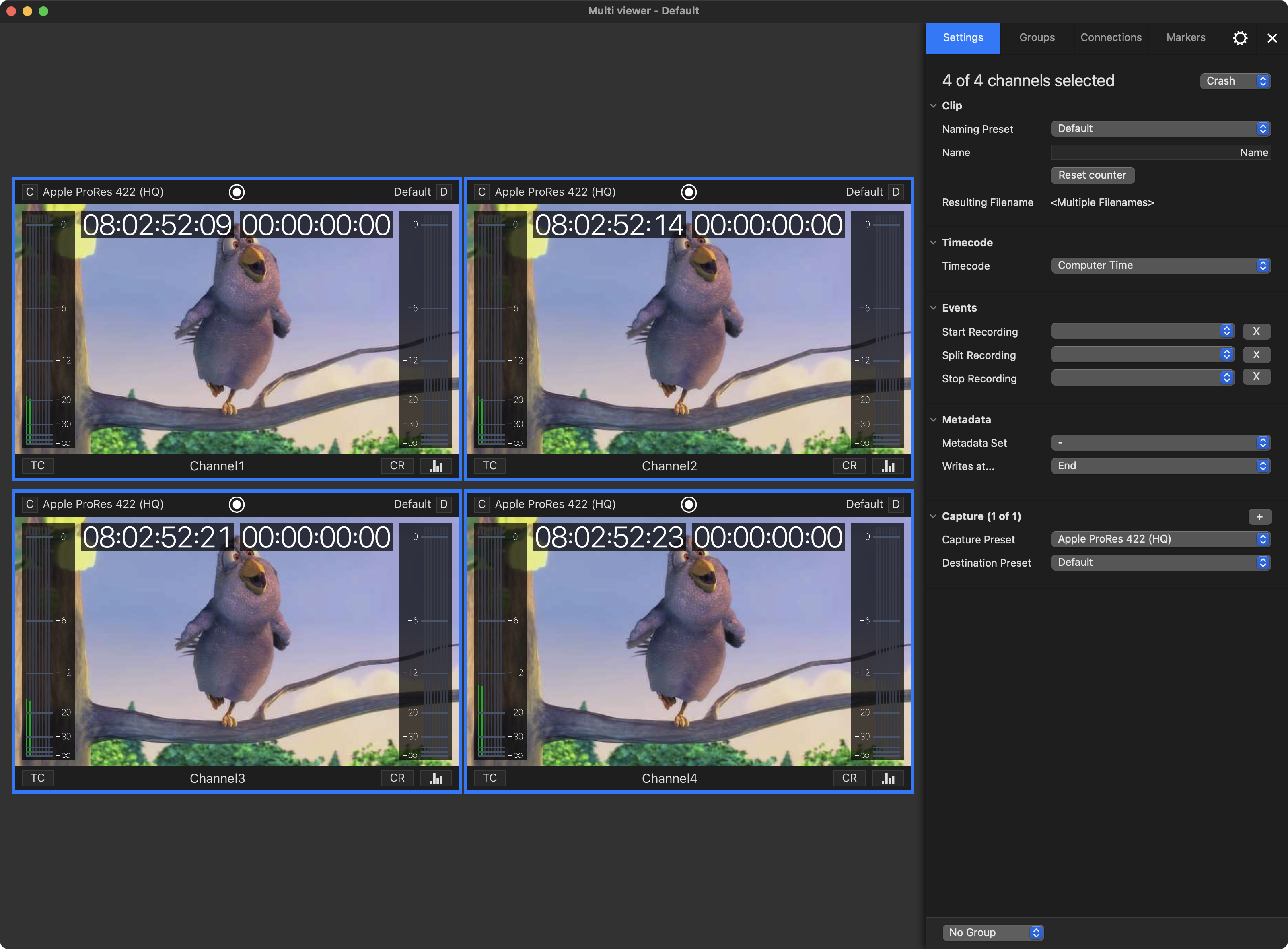
Task: Click the D destination icon on Channel2
Action: [x=896, y=192]
